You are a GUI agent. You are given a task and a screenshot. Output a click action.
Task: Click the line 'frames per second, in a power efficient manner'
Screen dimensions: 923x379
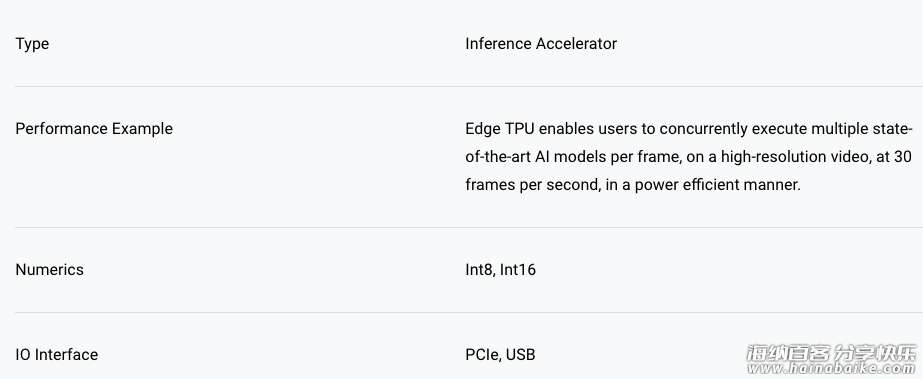click(x=633, y=185)
